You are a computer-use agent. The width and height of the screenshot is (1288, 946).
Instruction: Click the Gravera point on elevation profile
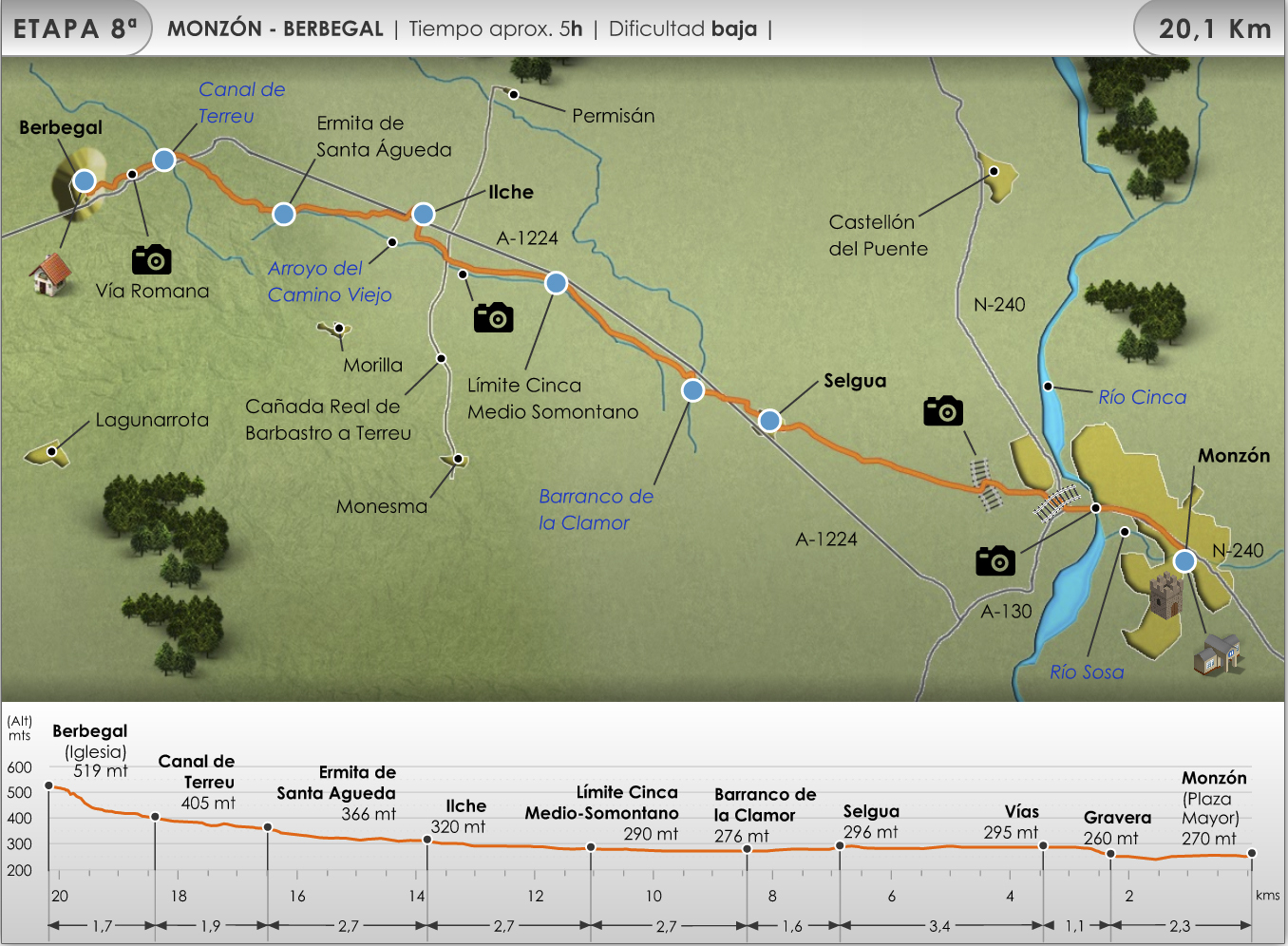click(x=1110, y=854)
